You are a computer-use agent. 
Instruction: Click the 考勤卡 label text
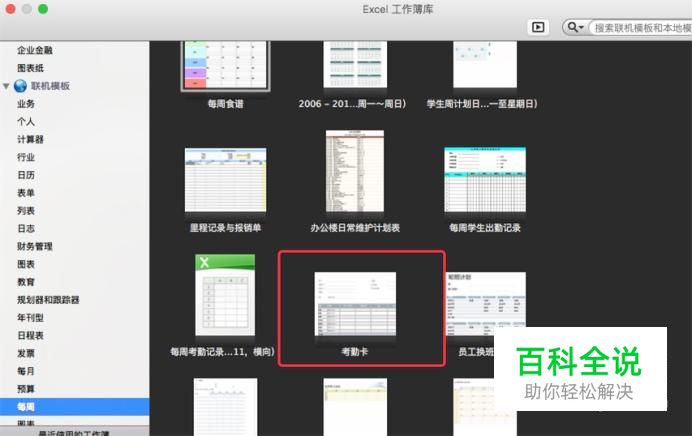click(x=355, y=352)
